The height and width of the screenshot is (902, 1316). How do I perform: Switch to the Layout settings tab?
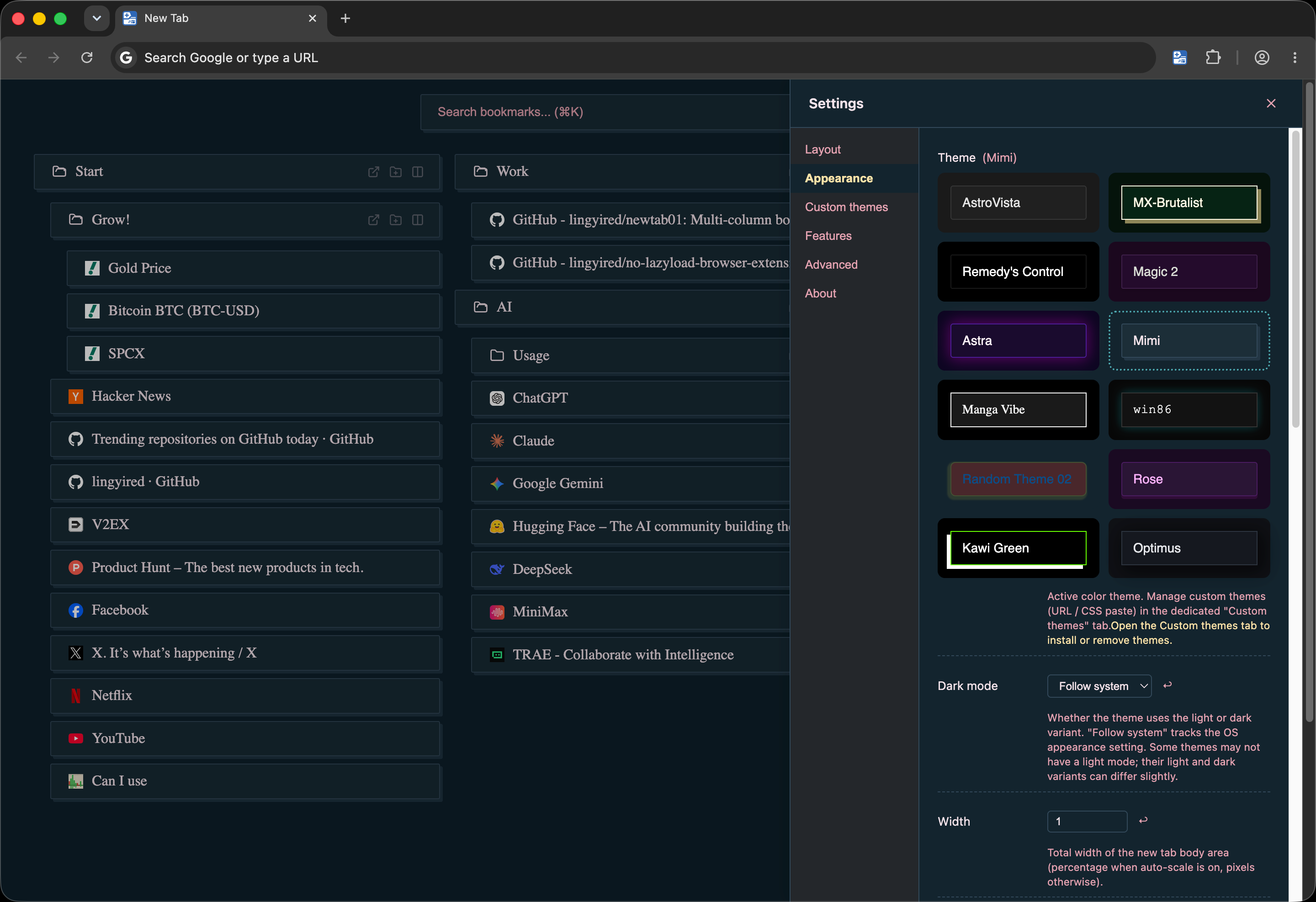(x=854, y=149)
